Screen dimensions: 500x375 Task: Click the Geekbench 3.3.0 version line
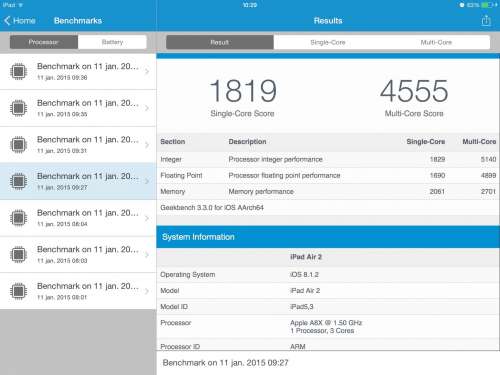(212, 207)
